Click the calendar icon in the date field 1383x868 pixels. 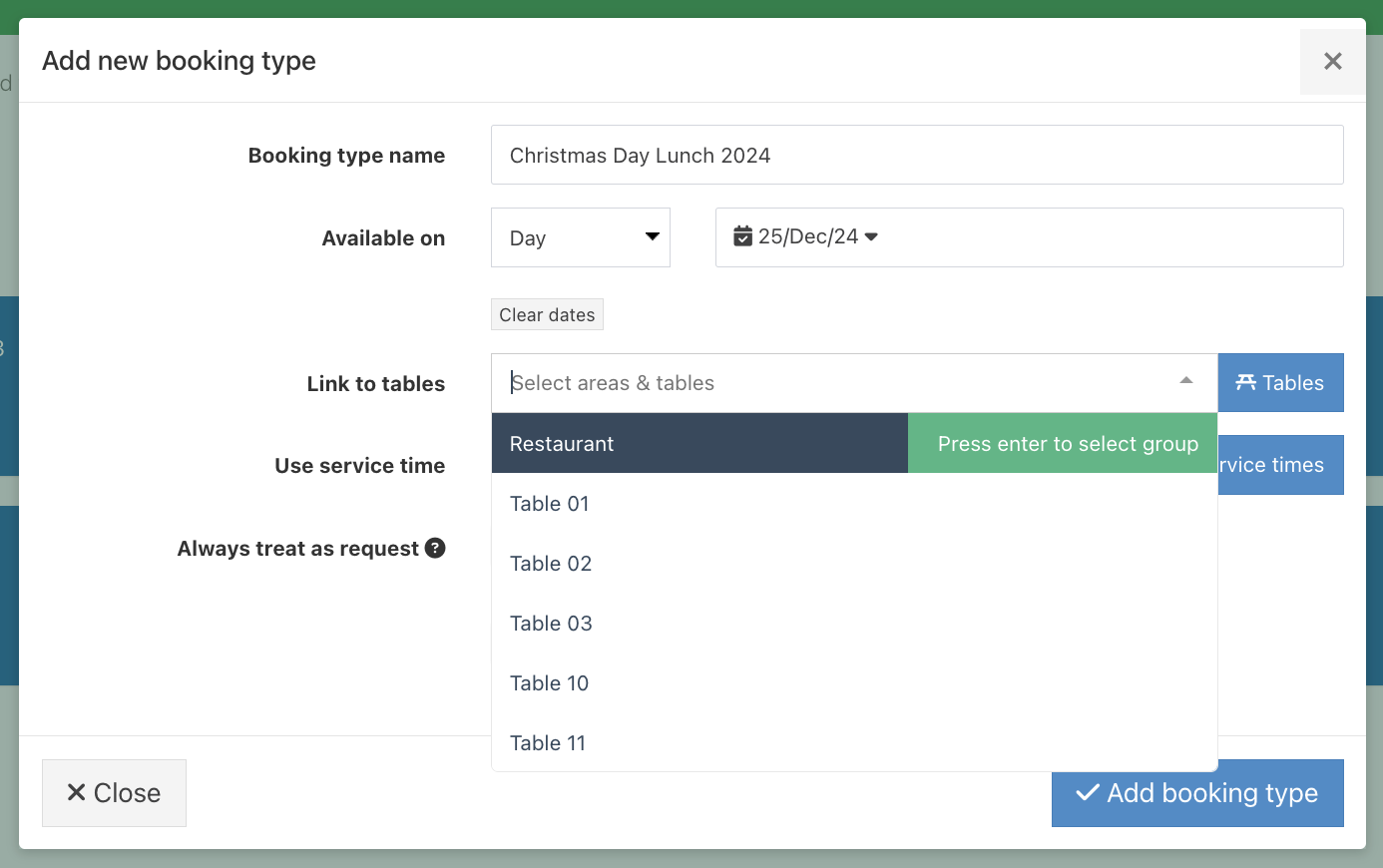point(742,235)
